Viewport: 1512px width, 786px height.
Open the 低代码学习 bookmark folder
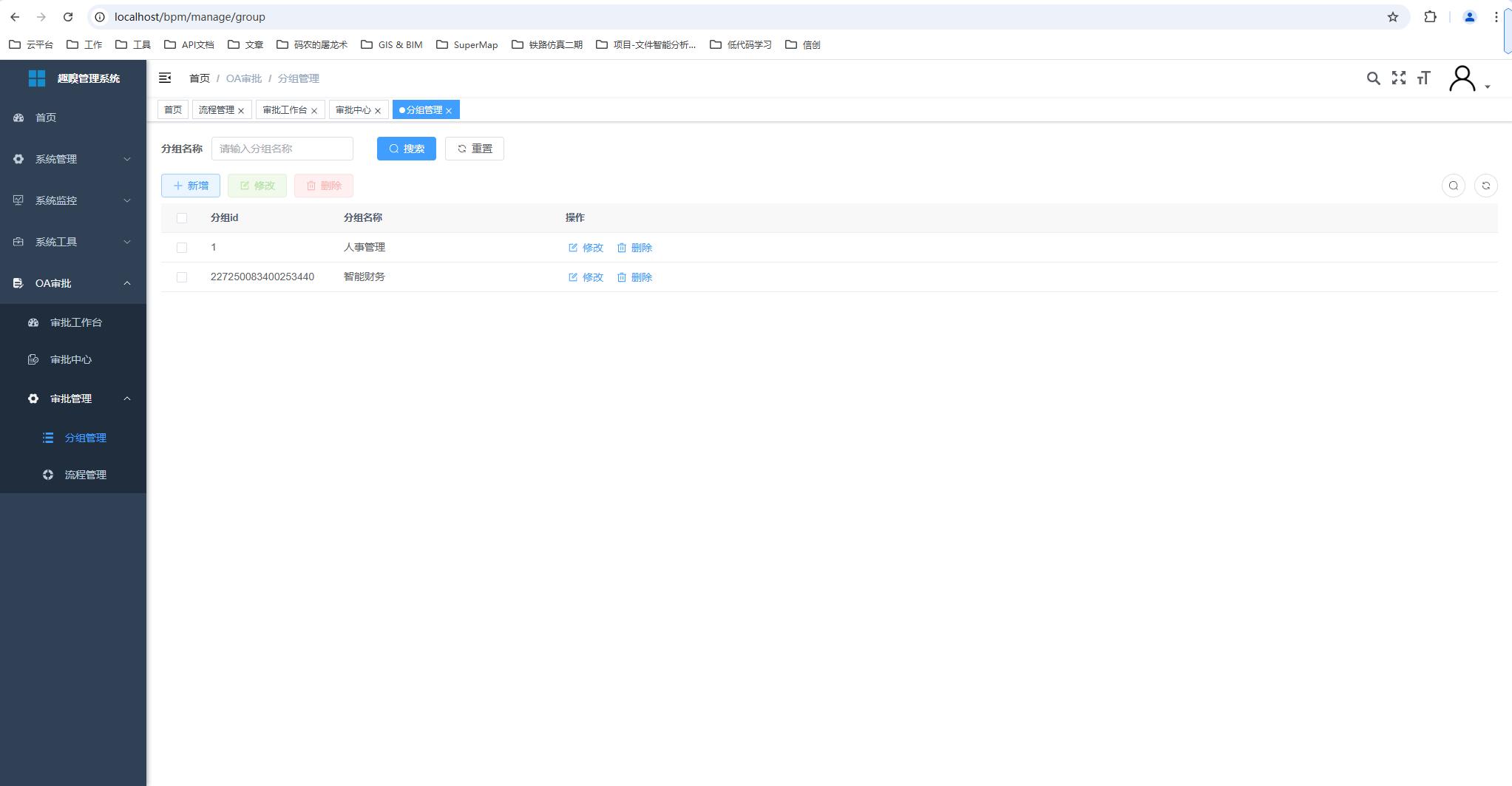(741, 44)
